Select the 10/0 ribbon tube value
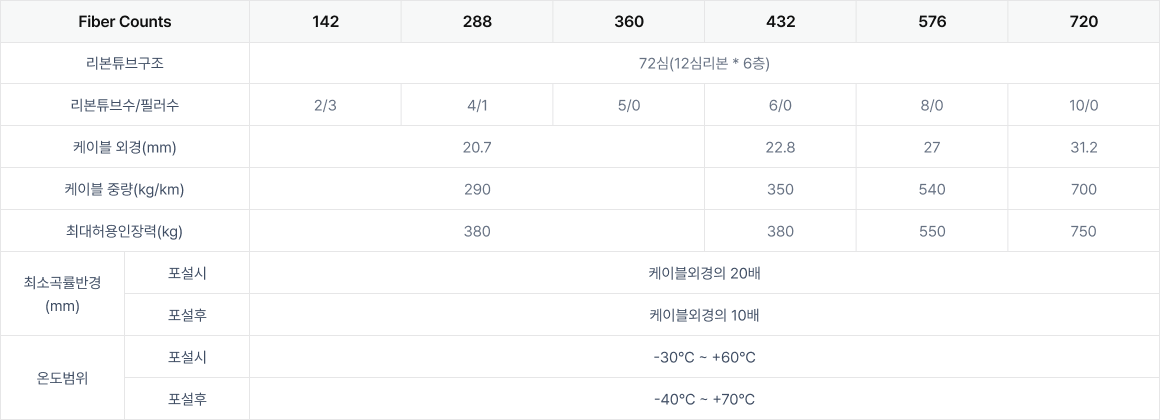Screen dimensions: 1160x420 click(1084, 105)
